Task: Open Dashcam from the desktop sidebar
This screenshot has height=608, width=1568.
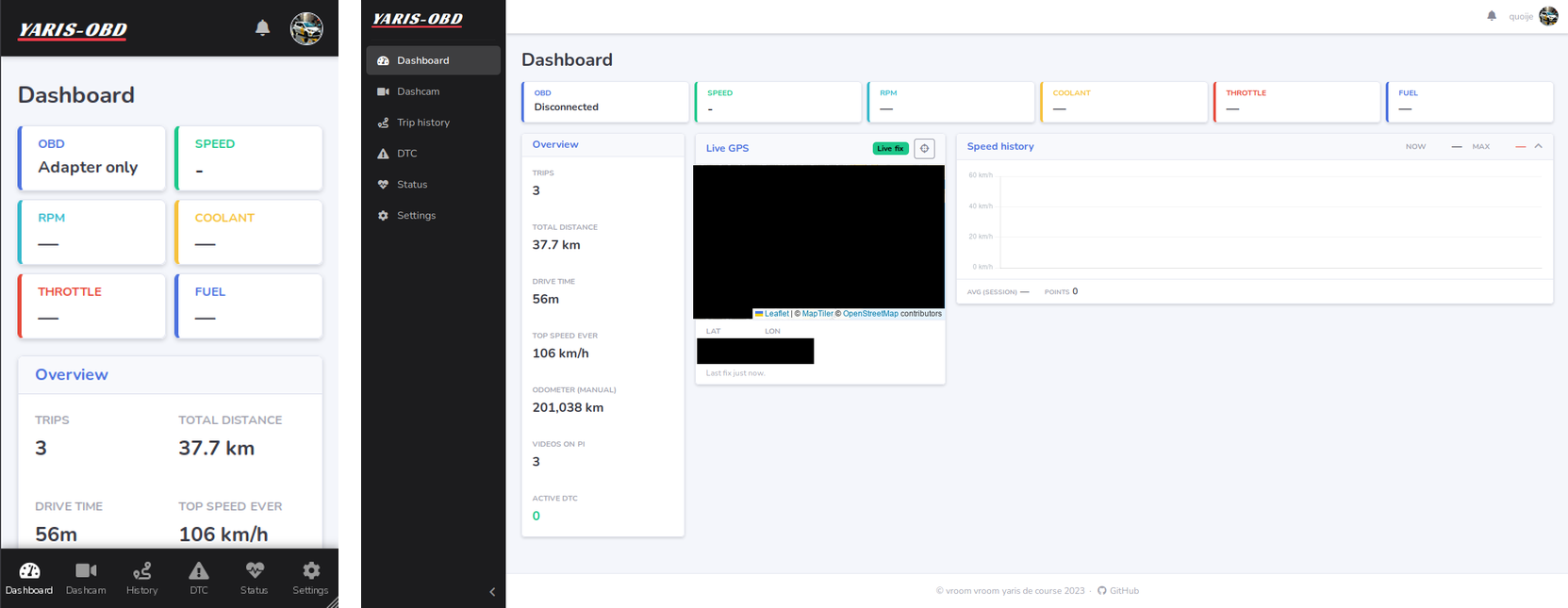Action: (434, 91)
